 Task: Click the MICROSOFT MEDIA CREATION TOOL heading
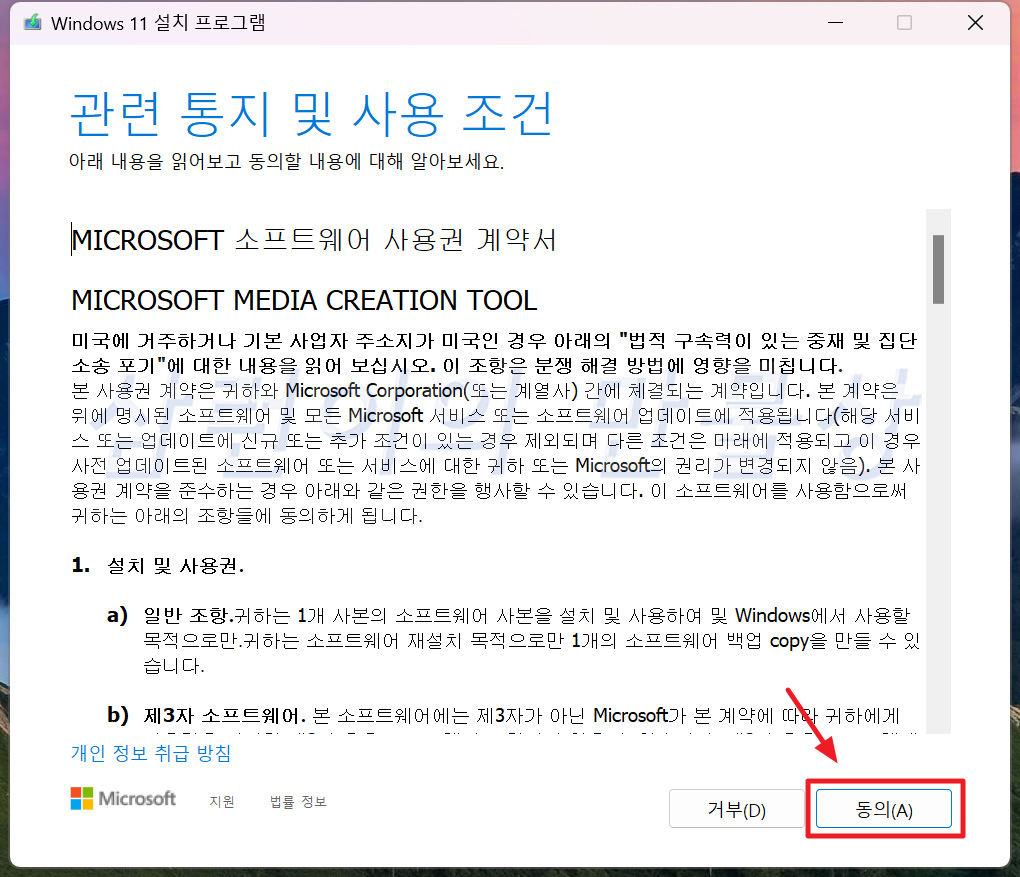(304, 301)
